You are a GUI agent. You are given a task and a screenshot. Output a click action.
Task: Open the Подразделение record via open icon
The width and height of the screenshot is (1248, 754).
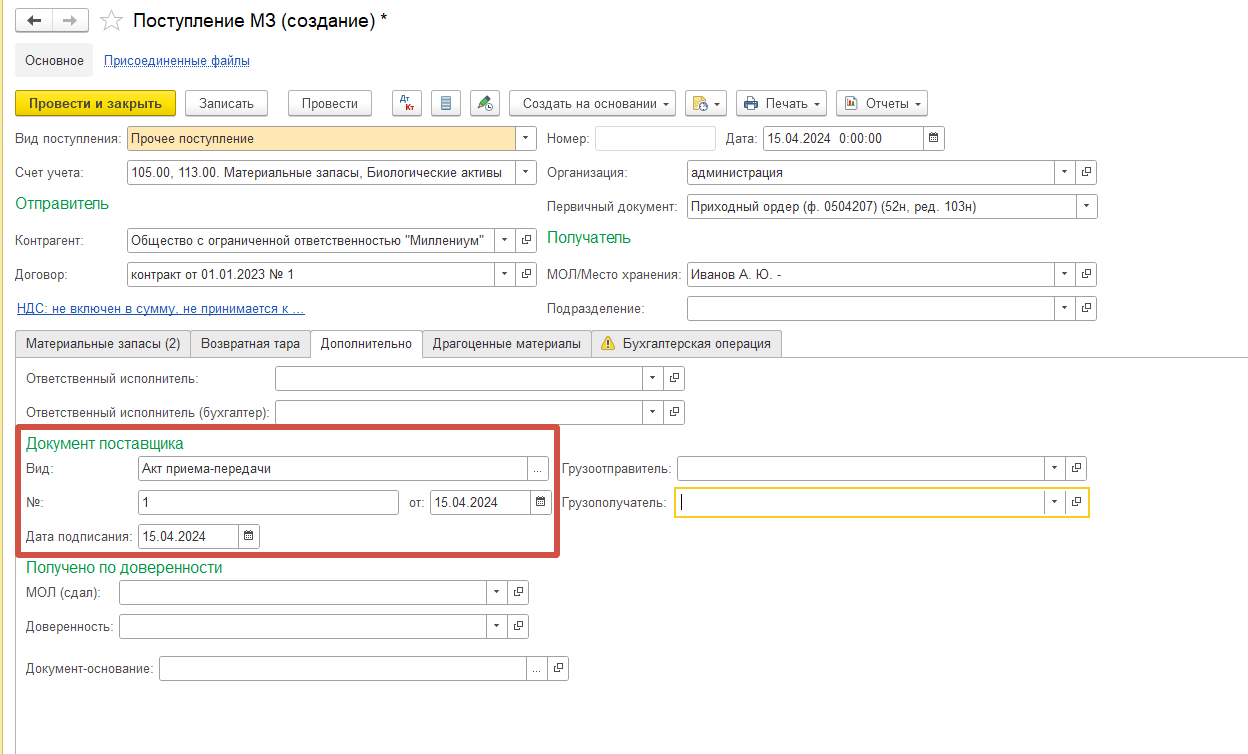tap(1087, 308)
